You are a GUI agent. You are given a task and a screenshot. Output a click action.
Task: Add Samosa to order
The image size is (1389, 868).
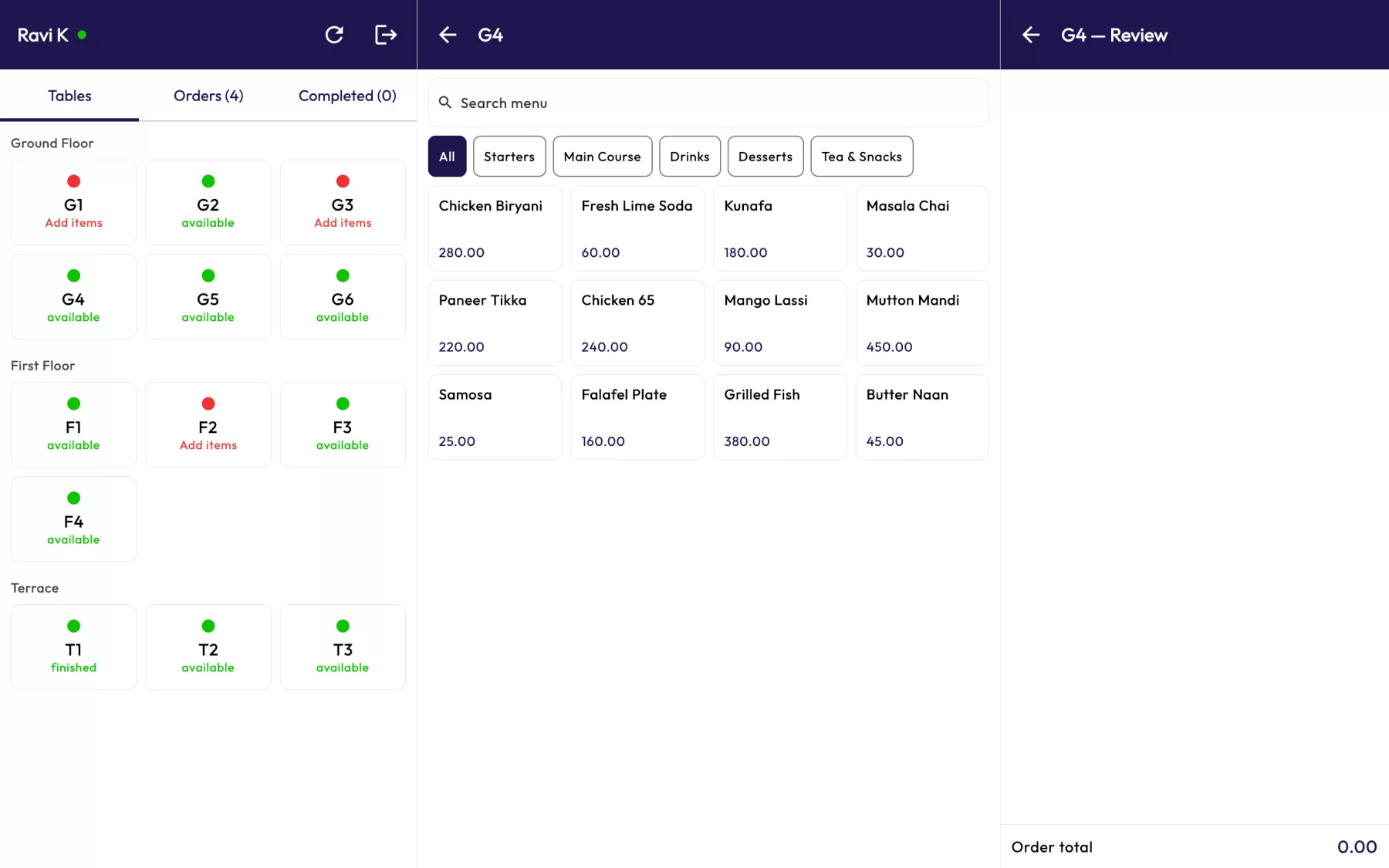coord(495,417)
